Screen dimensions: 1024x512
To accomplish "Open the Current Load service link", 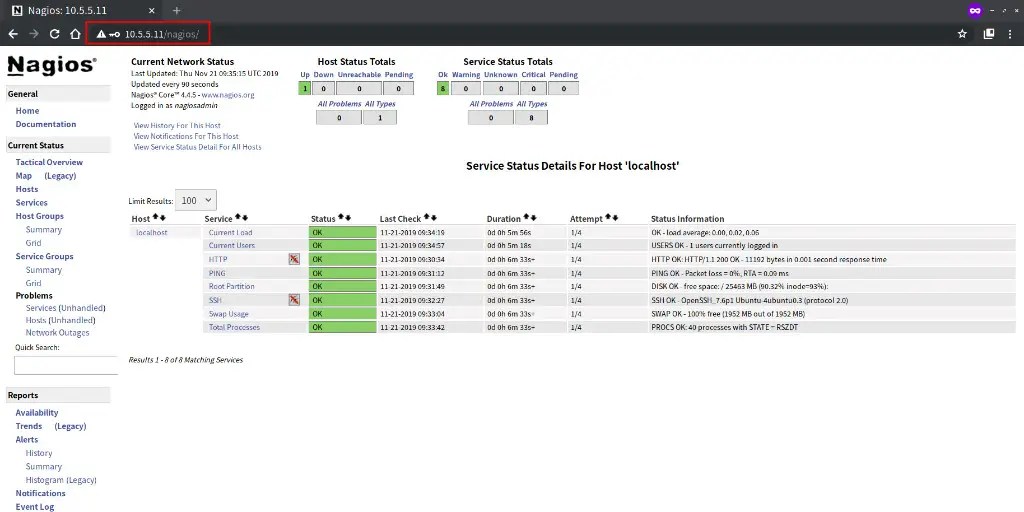I will [231, 232].
